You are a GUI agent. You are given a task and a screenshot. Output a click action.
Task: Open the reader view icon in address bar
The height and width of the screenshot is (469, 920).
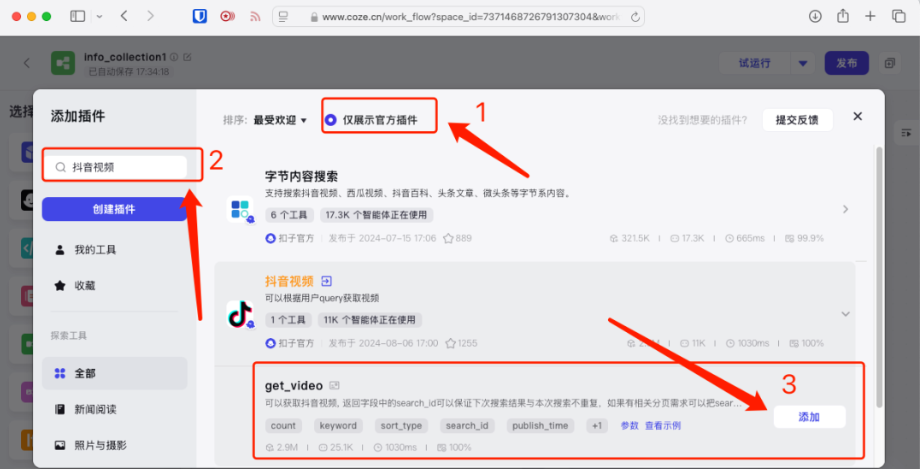point(284,16)
